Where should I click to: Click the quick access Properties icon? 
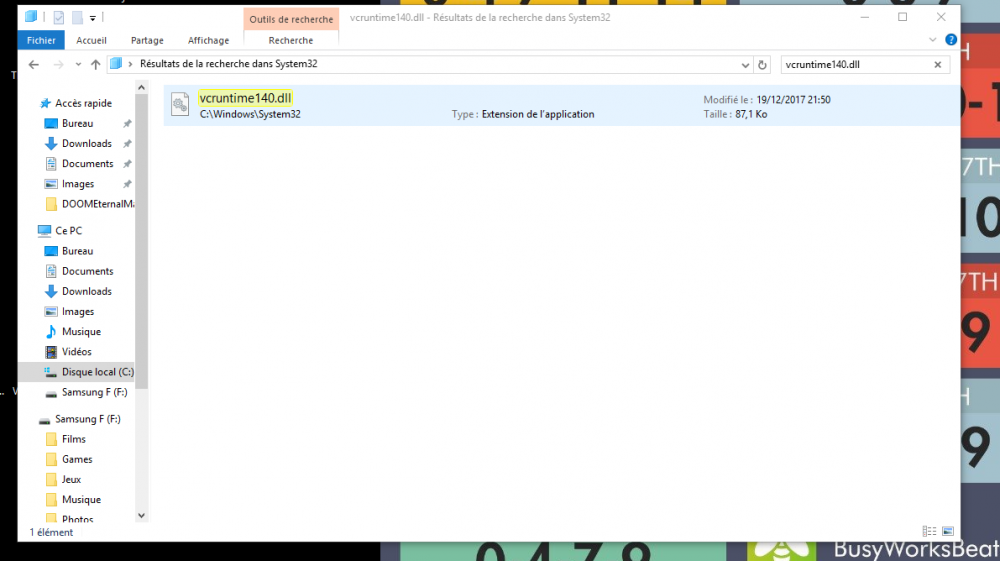pos(59,18)
